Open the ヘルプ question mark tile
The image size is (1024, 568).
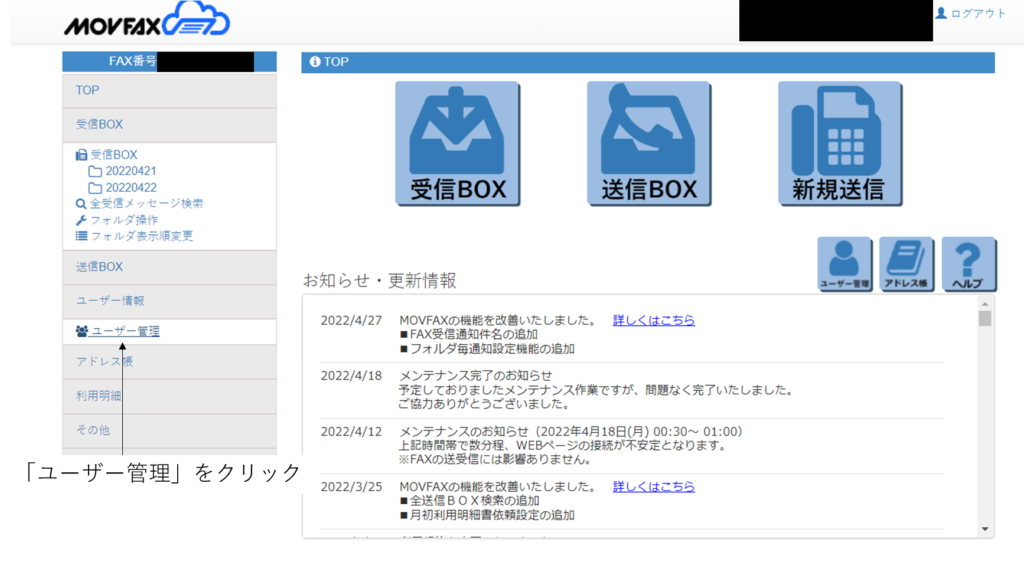[968, 264]
